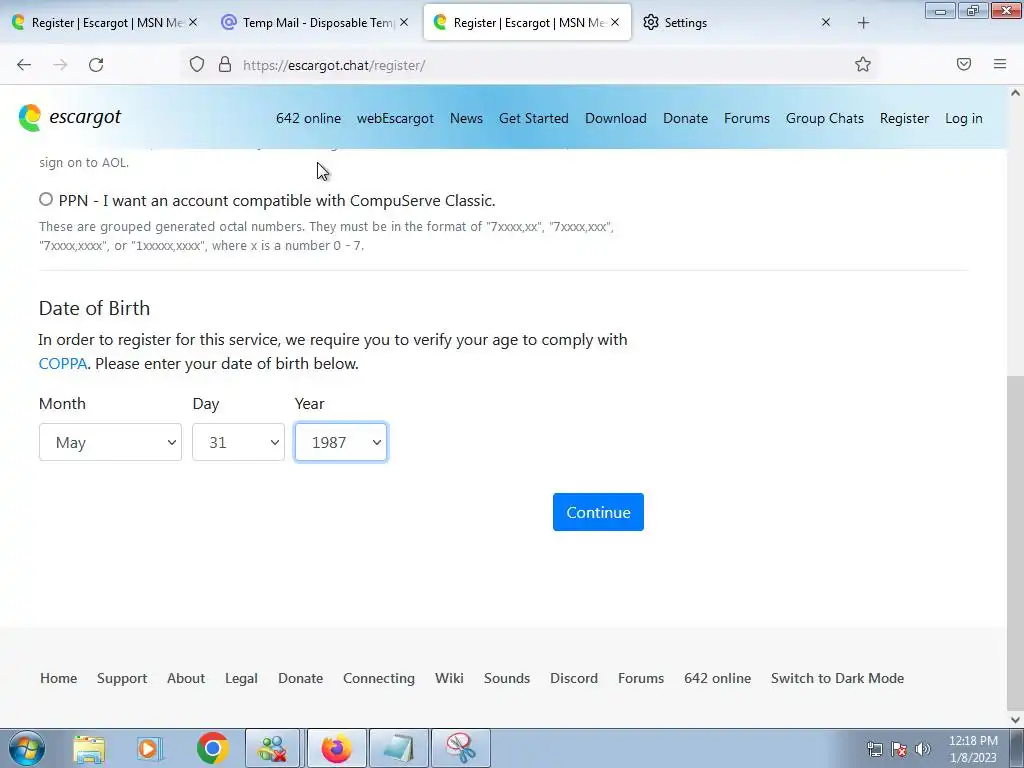The height and width of the screenshot is (768, 1024).
Task: Click the footer Forums link
Action: tap(641, 678)
